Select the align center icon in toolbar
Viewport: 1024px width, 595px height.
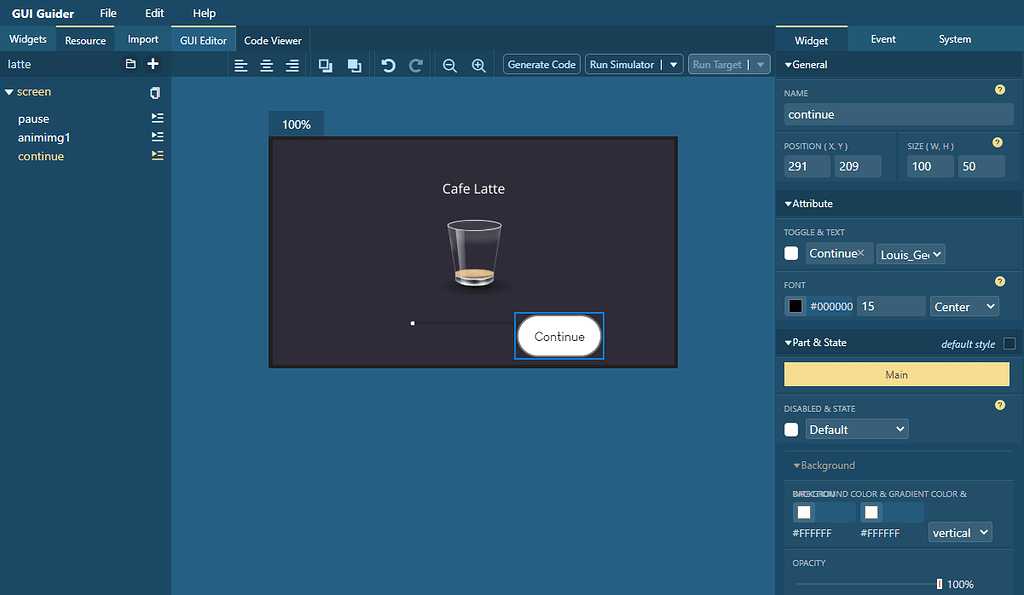(x=266, y=64)
